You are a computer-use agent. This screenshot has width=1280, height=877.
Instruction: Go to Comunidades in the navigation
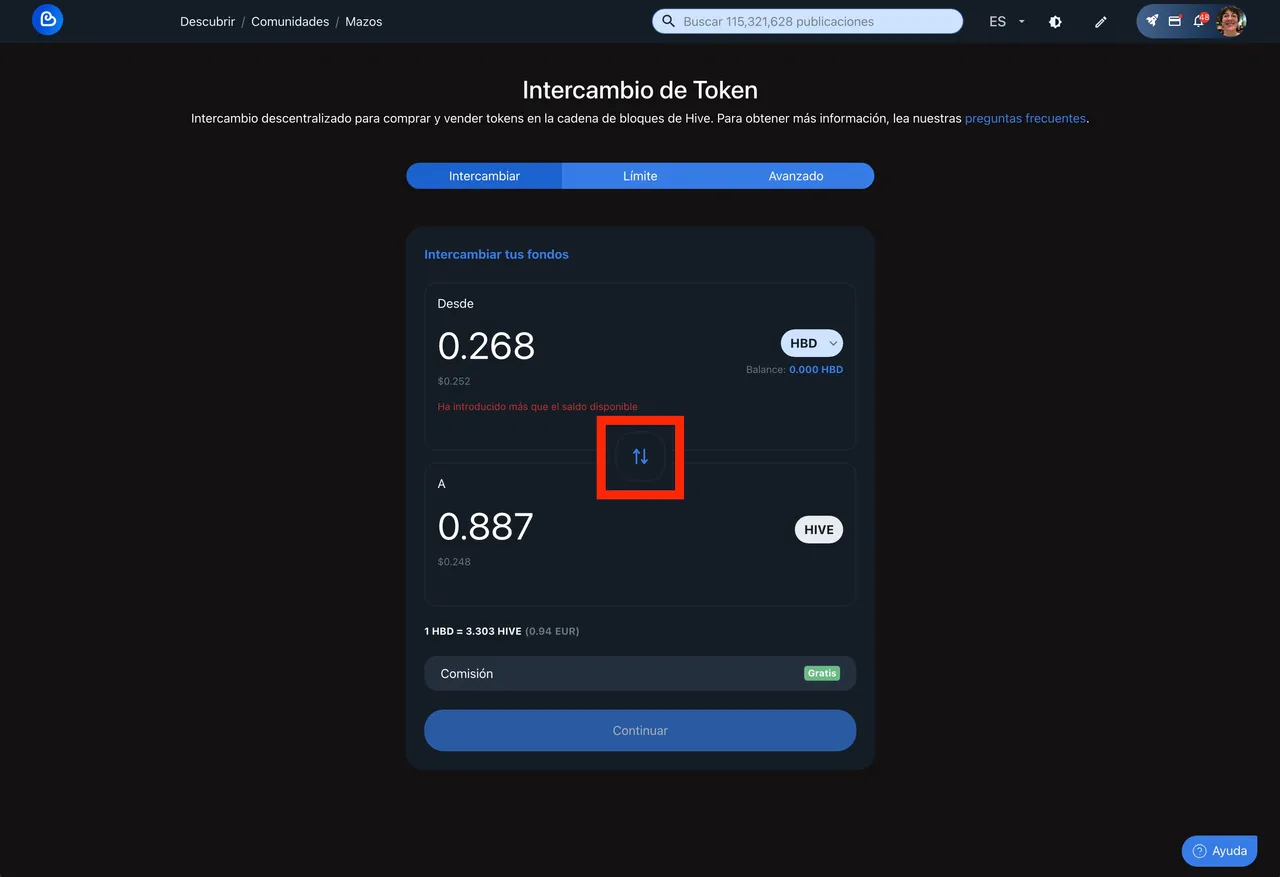(x=290, y=21)
